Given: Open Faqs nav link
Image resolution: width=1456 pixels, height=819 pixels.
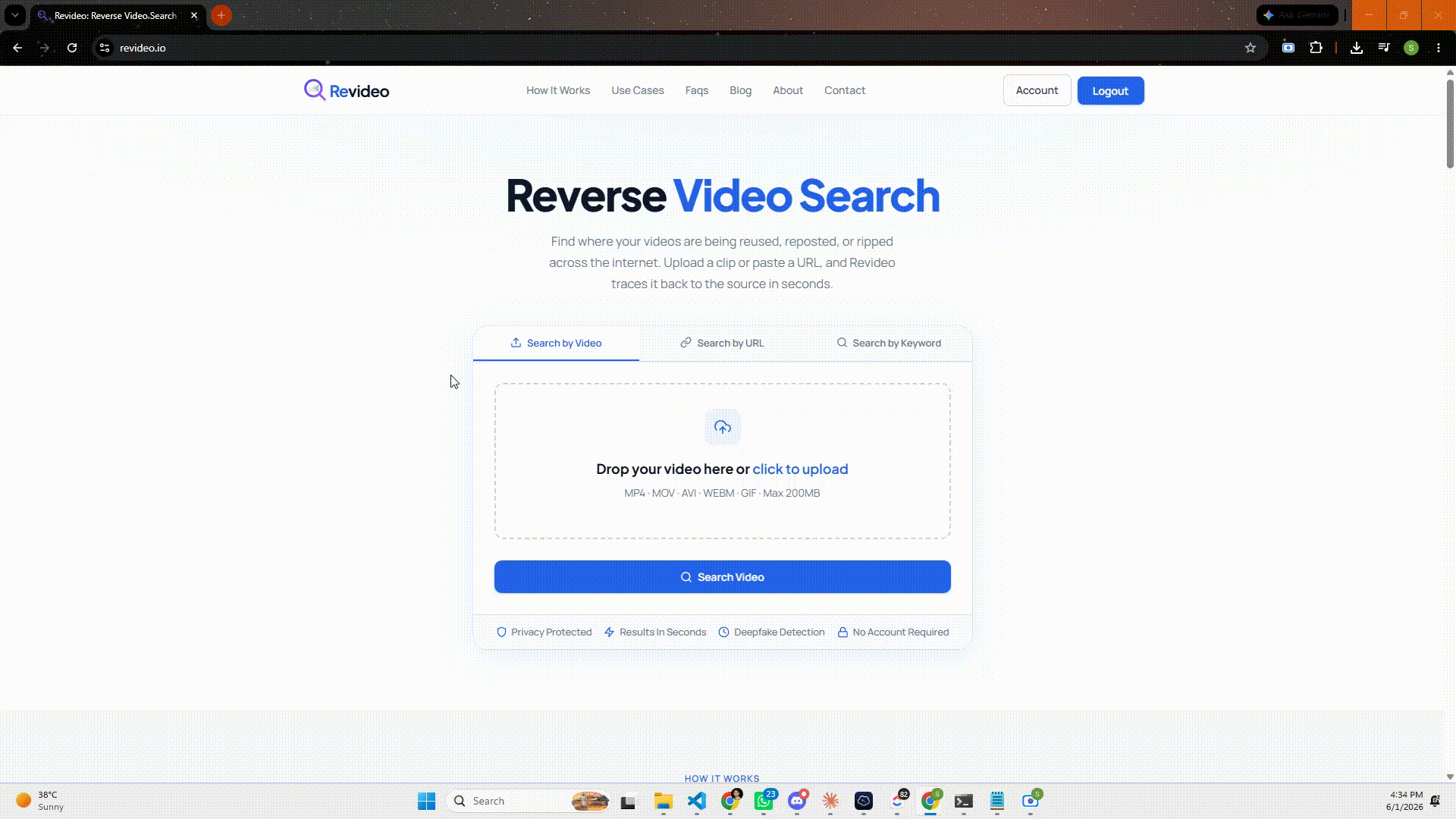Looking at the screenshot, I should click(x=697, y=90).
